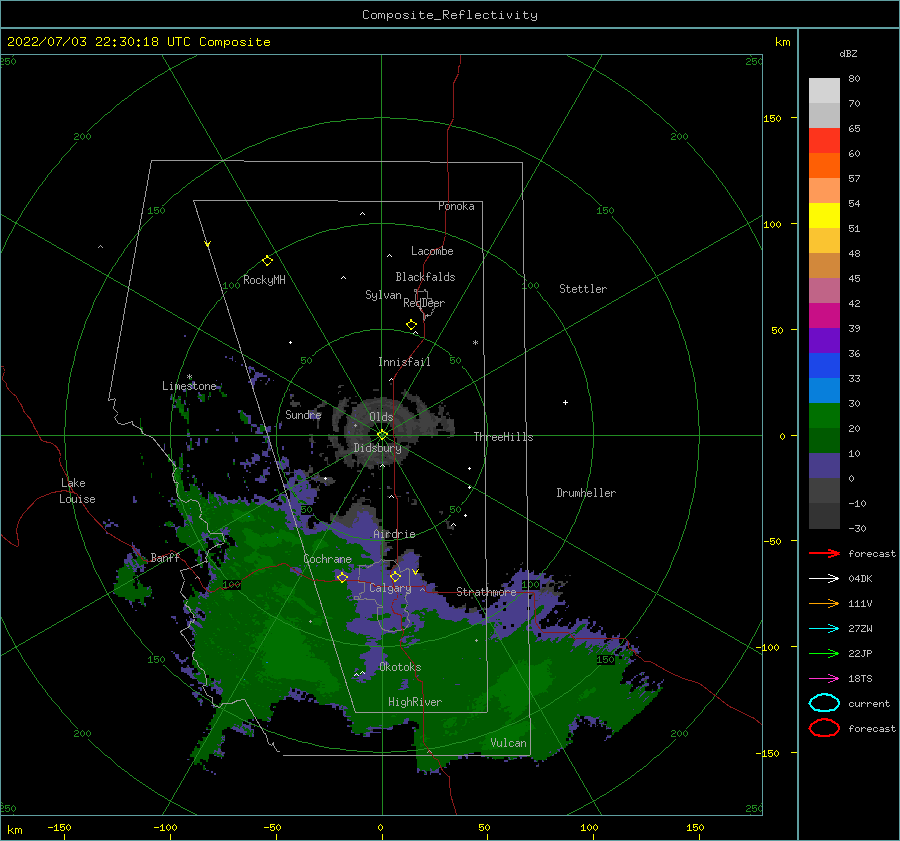Select the yellow 51-54 dBZ color band

tap(824, 215)
